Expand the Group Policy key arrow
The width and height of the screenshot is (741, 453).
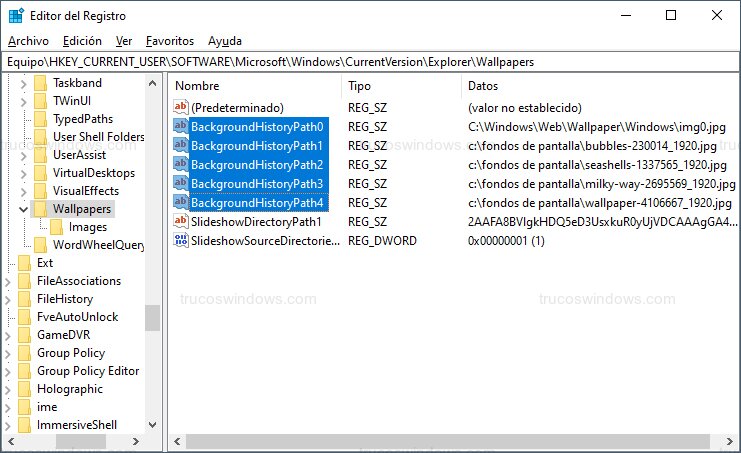(x=7, y=353)
